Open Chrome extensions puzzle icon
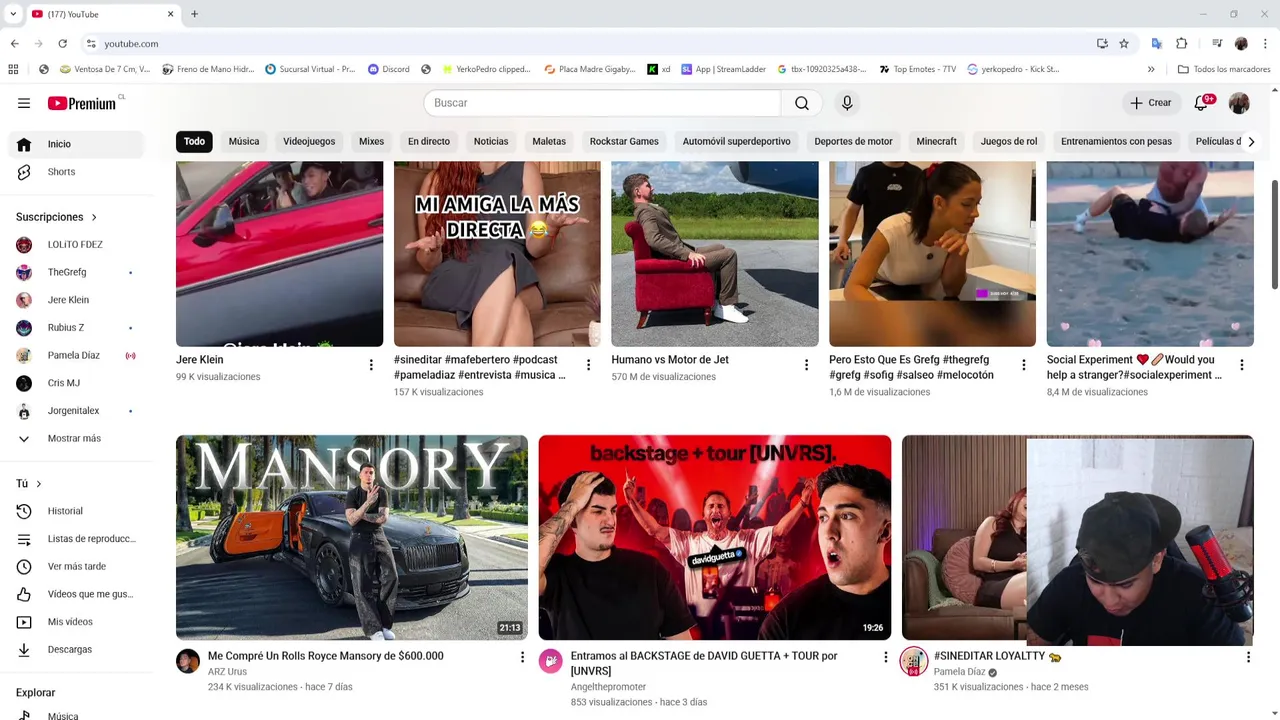The height and width of the screenshot is (720, 1280). (x=1181, y=44)
